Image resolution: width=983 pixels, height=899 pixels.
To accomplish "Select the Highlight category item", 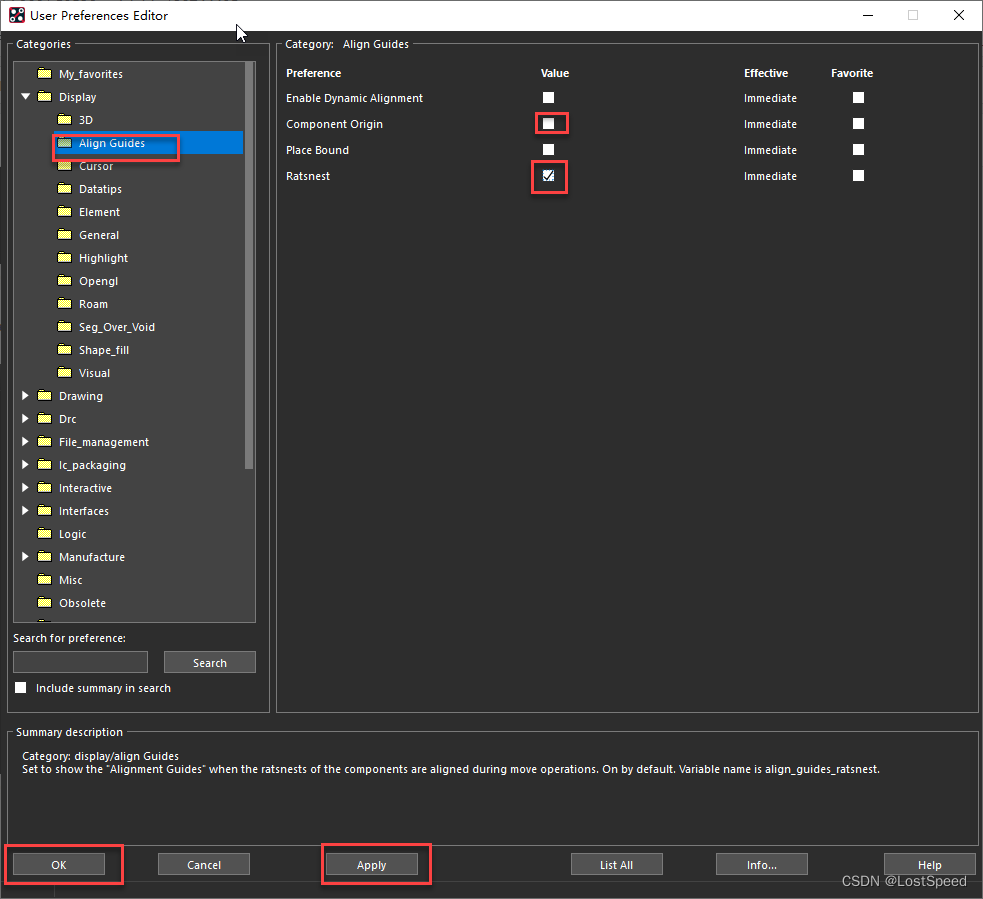I will click(x=103, y=258).
